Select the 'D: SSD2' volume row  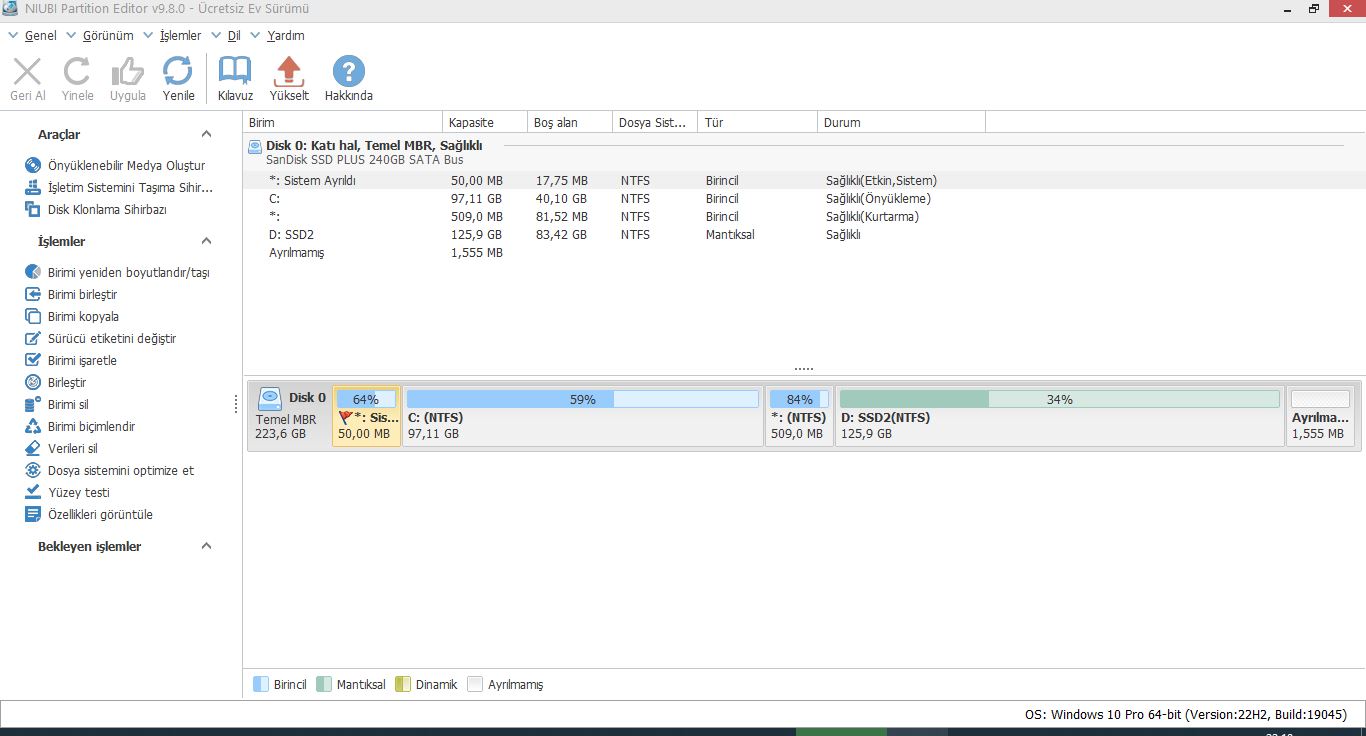tap(804, 235)
